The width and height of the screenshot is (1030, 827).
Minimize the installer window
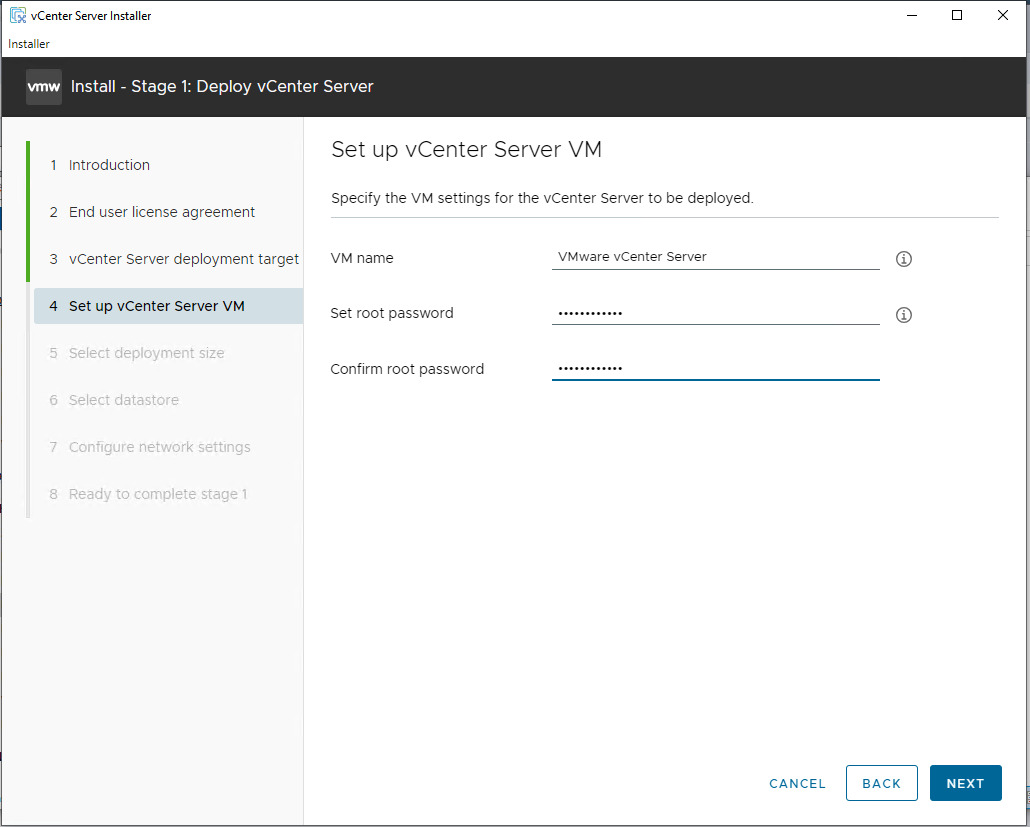click(x=911, y=15)
